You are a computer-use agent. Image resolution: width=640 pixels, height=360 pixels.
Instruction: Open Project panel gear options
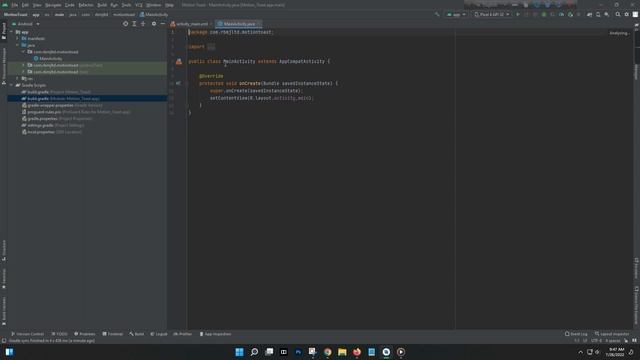[x=154, y=24]
